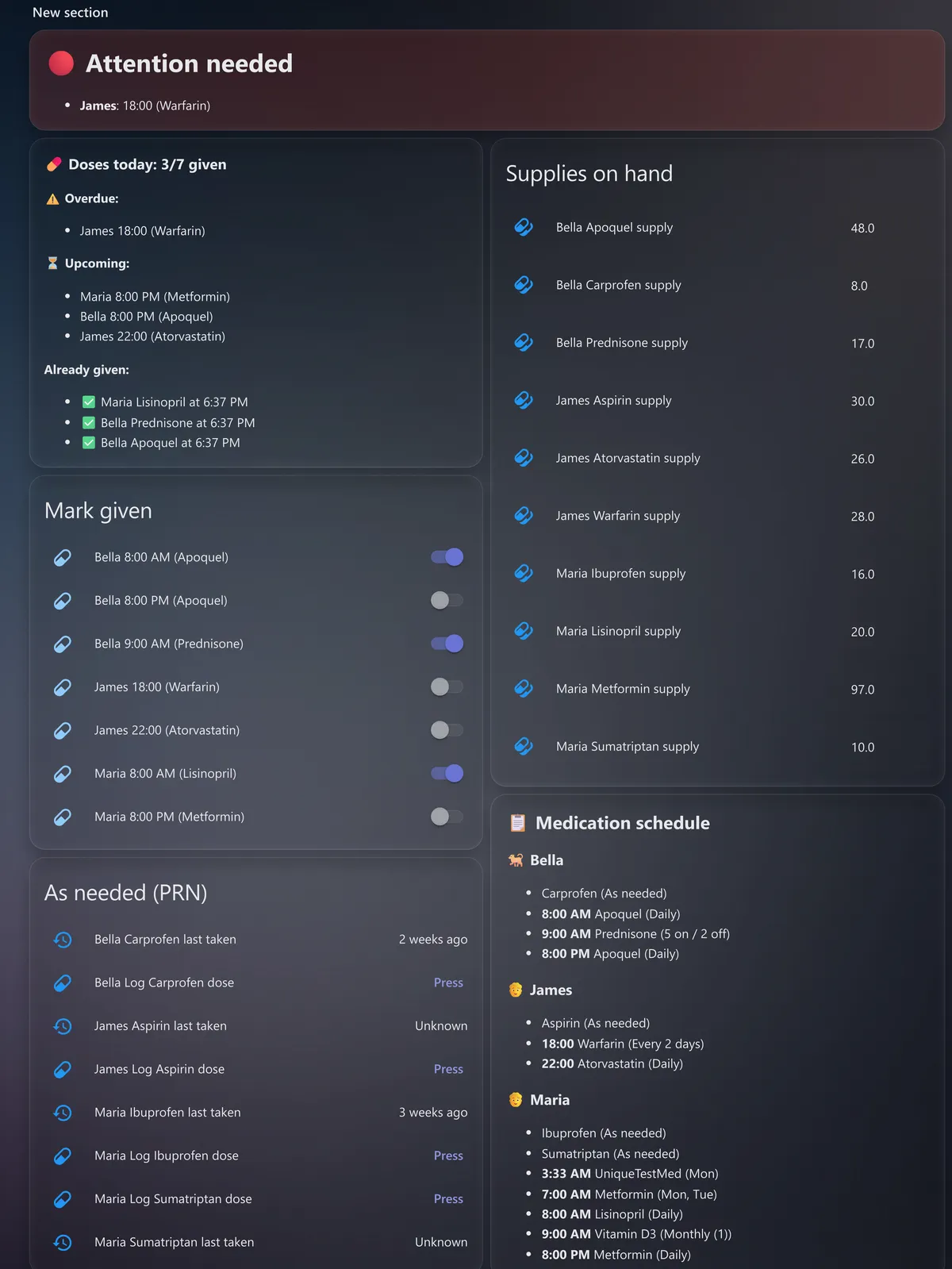Open James Warfarin supply value 28.0
952x1269 pixels.
(862, 517)
